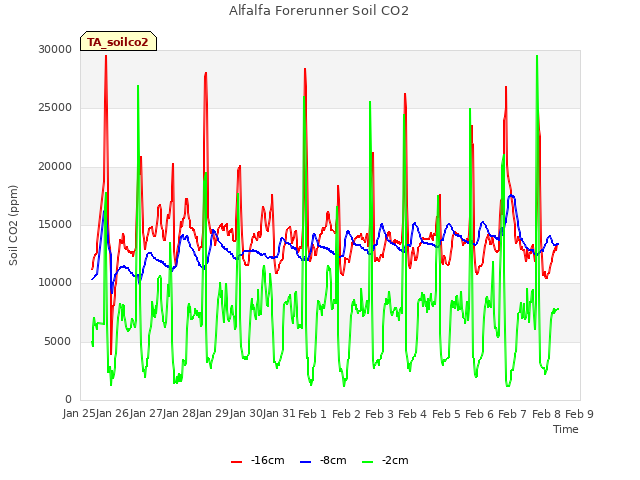Click the 20000 y-axis tick label
Screen dimensions: 640x480
point(55,167)
